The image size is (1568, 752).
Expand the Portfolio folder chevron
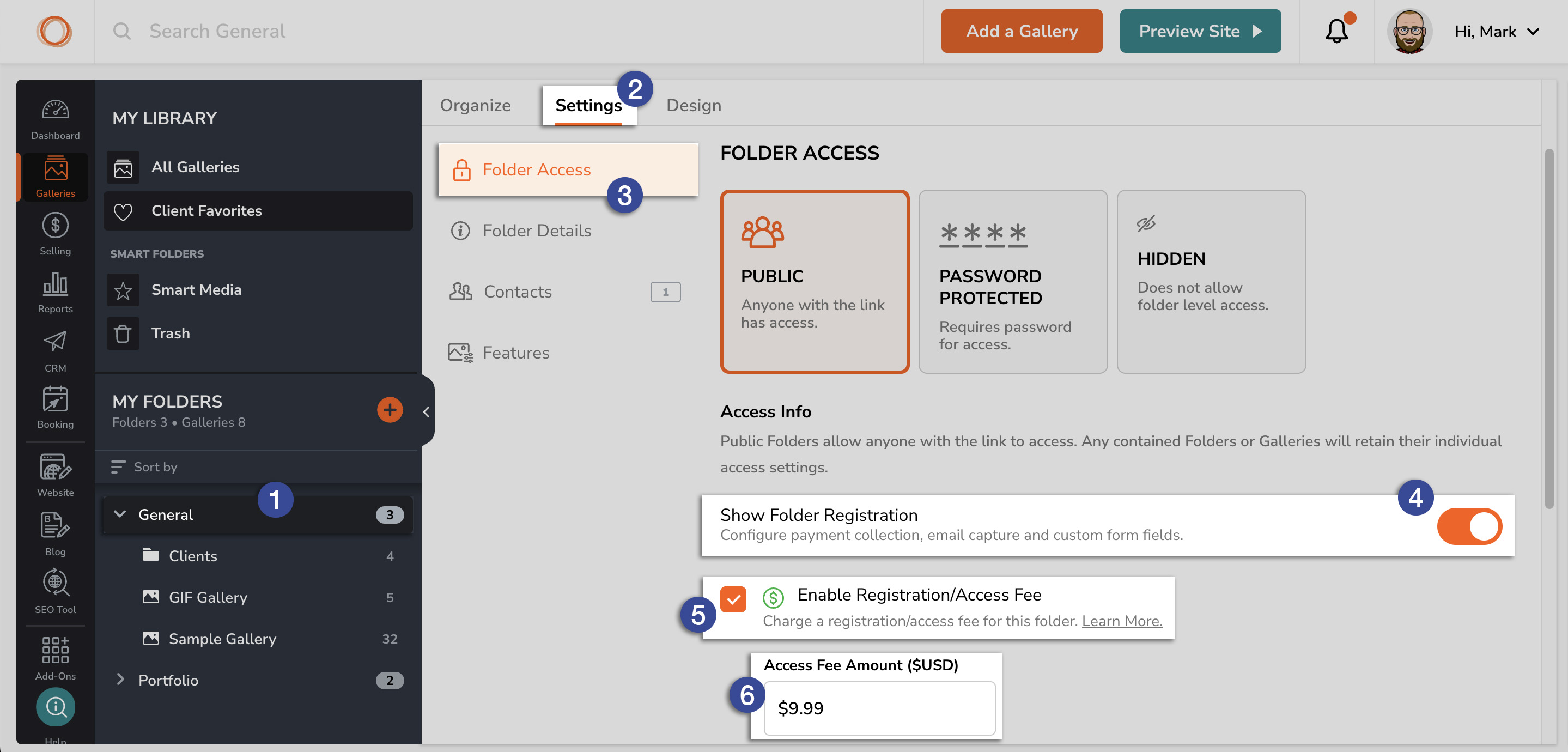pos(120,680)
